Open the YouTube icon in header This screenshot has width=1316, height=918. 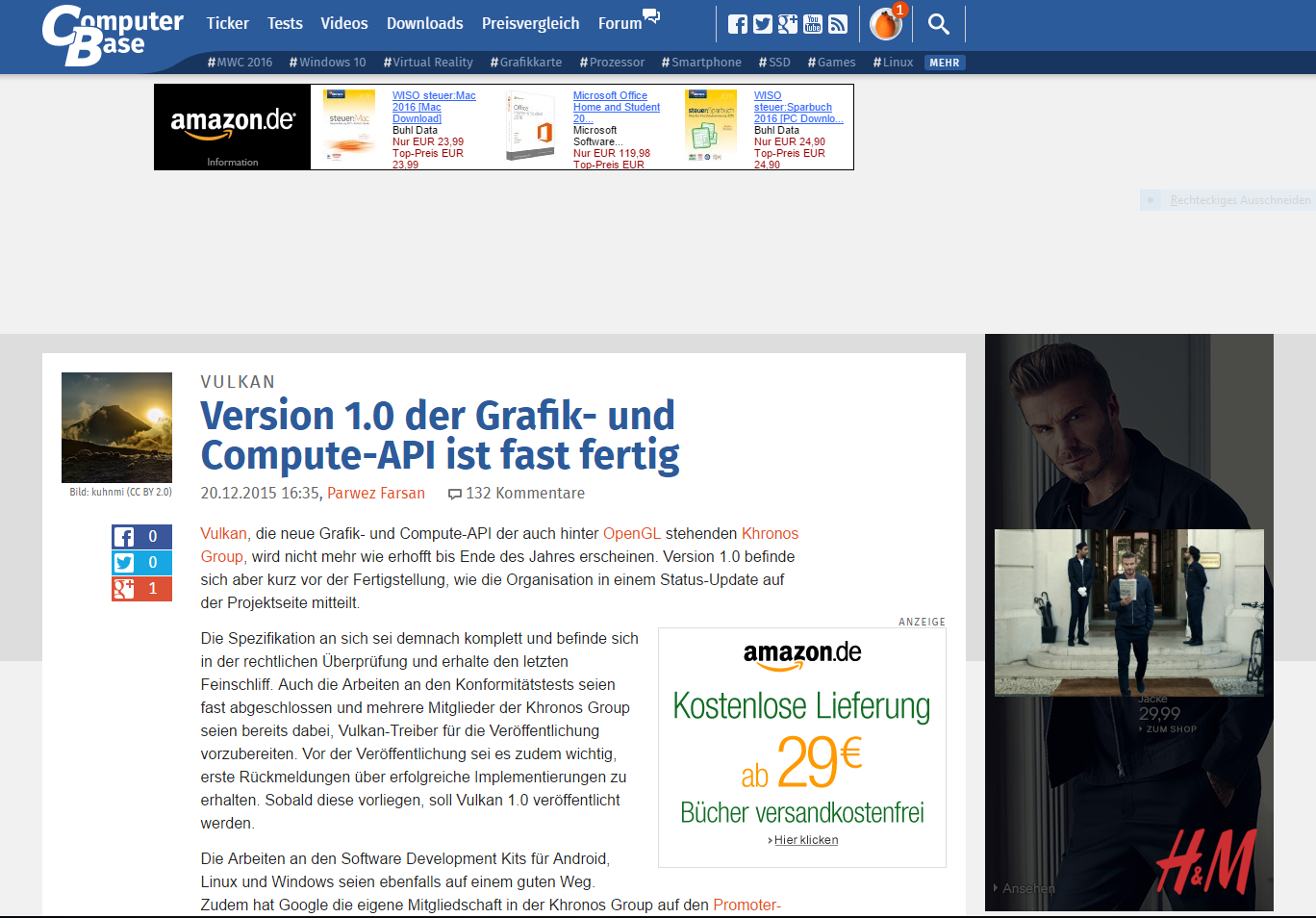click(x=813, y=24)
